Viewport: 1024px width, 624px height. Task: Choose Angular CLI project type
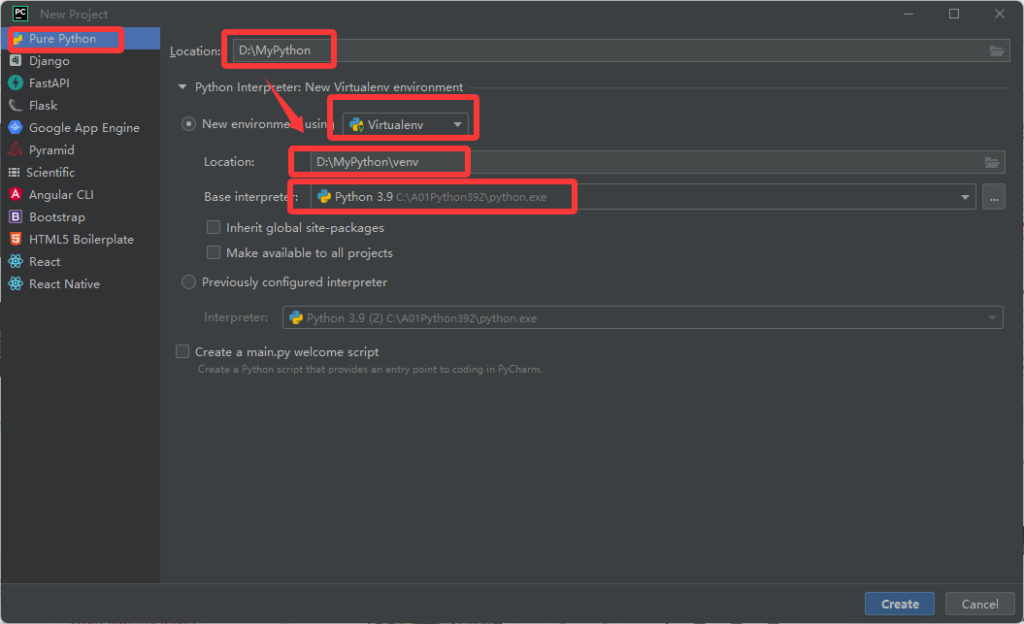(61, 195)
